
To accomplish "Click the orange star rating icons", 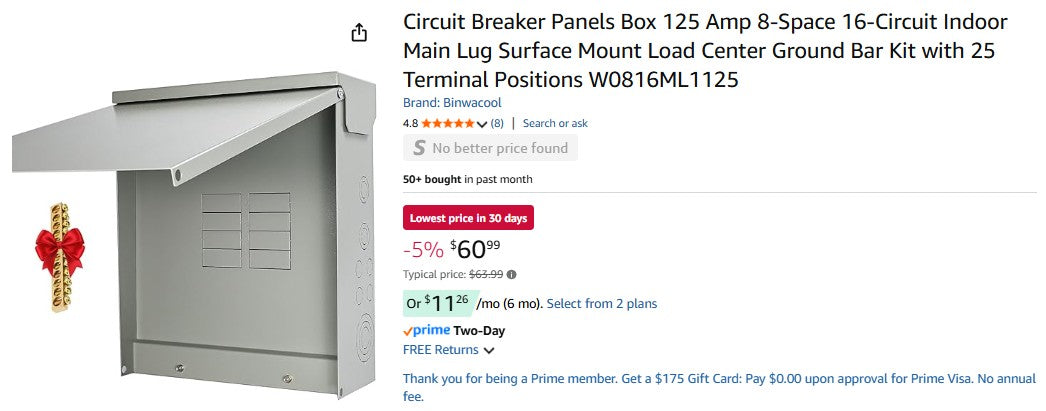I will pyautogui.click(x=448, y=123).
